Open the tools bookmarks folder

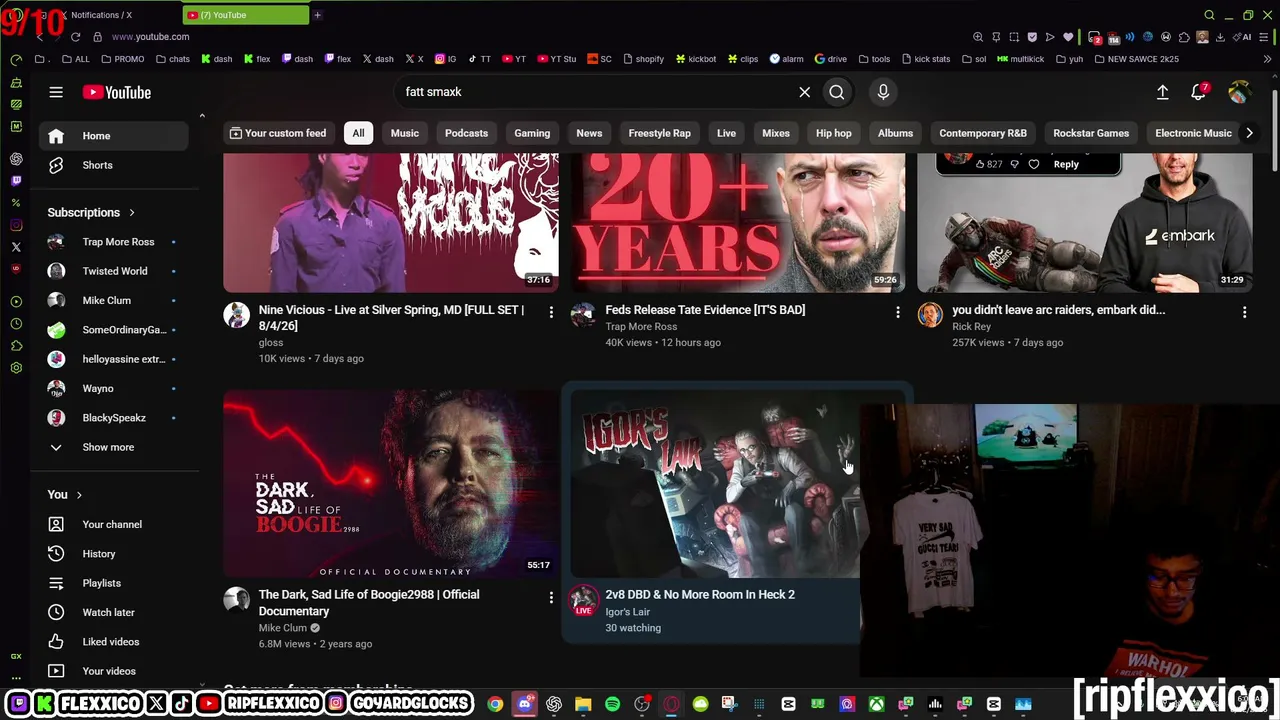click(x=874, y=59)
